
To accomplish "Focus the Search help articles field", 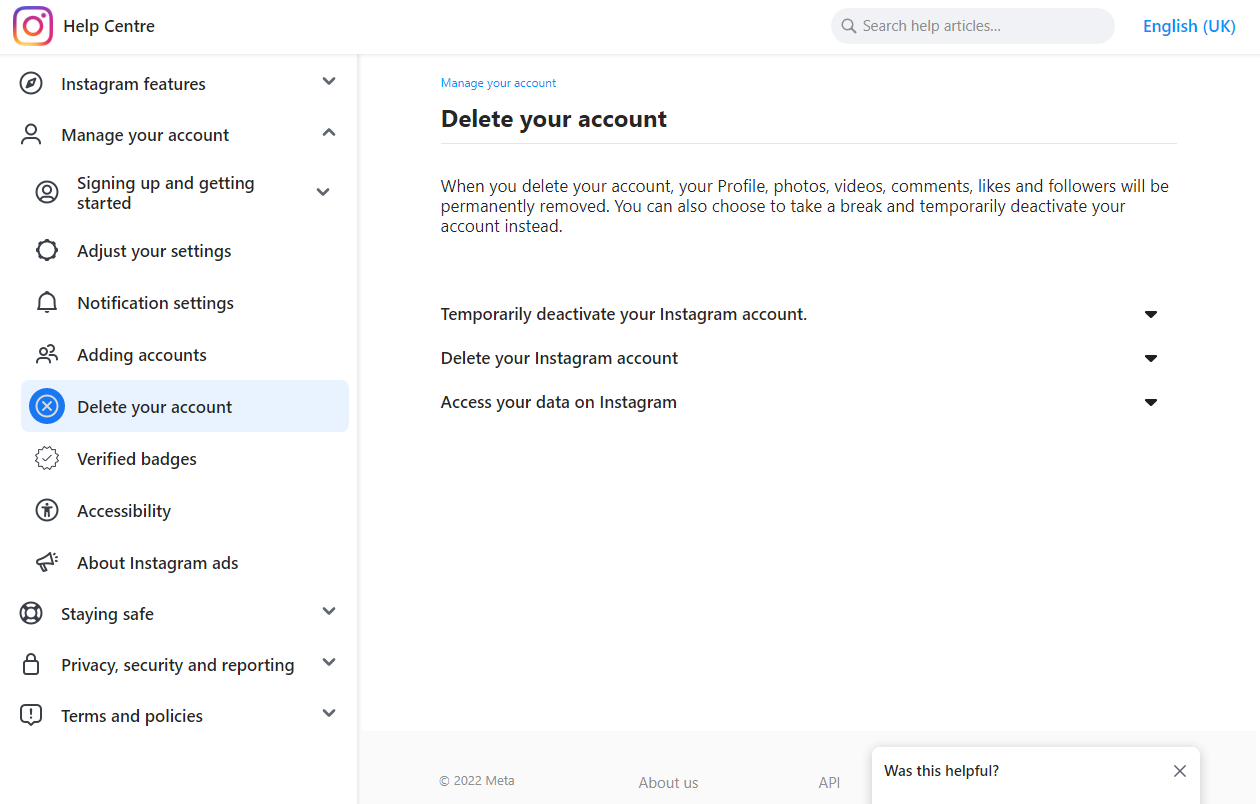I will (x=972, y=26).
